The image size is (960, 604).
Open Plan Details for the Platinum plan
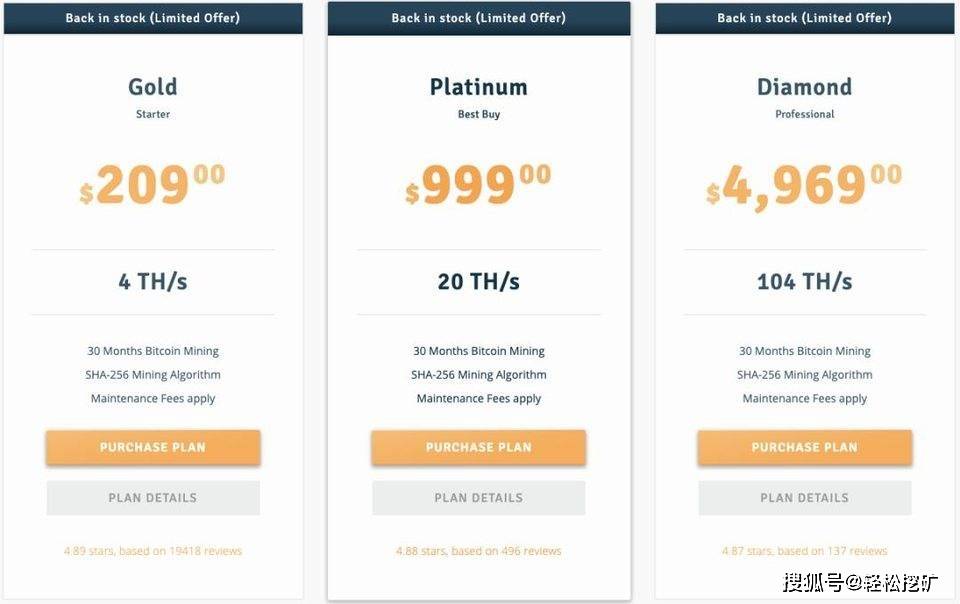click(x=479, y=498)
